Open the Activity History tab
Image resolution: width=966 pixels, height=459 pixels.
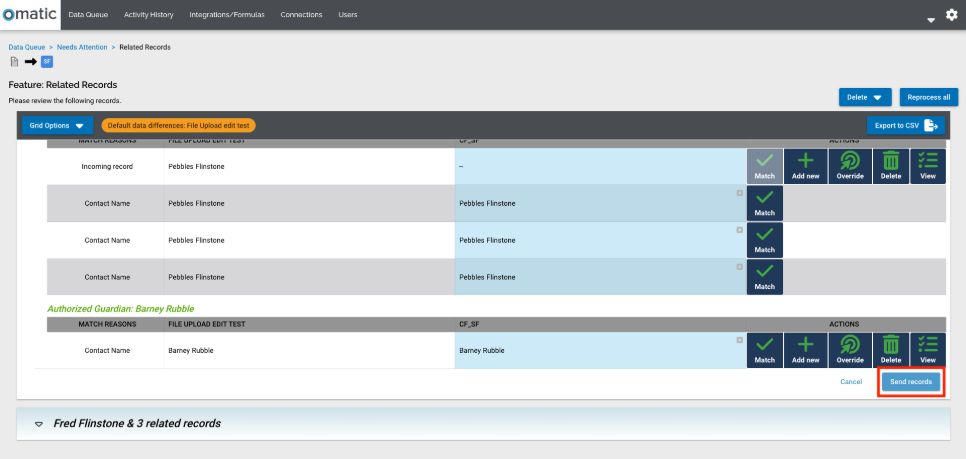(x=148, y=15)
